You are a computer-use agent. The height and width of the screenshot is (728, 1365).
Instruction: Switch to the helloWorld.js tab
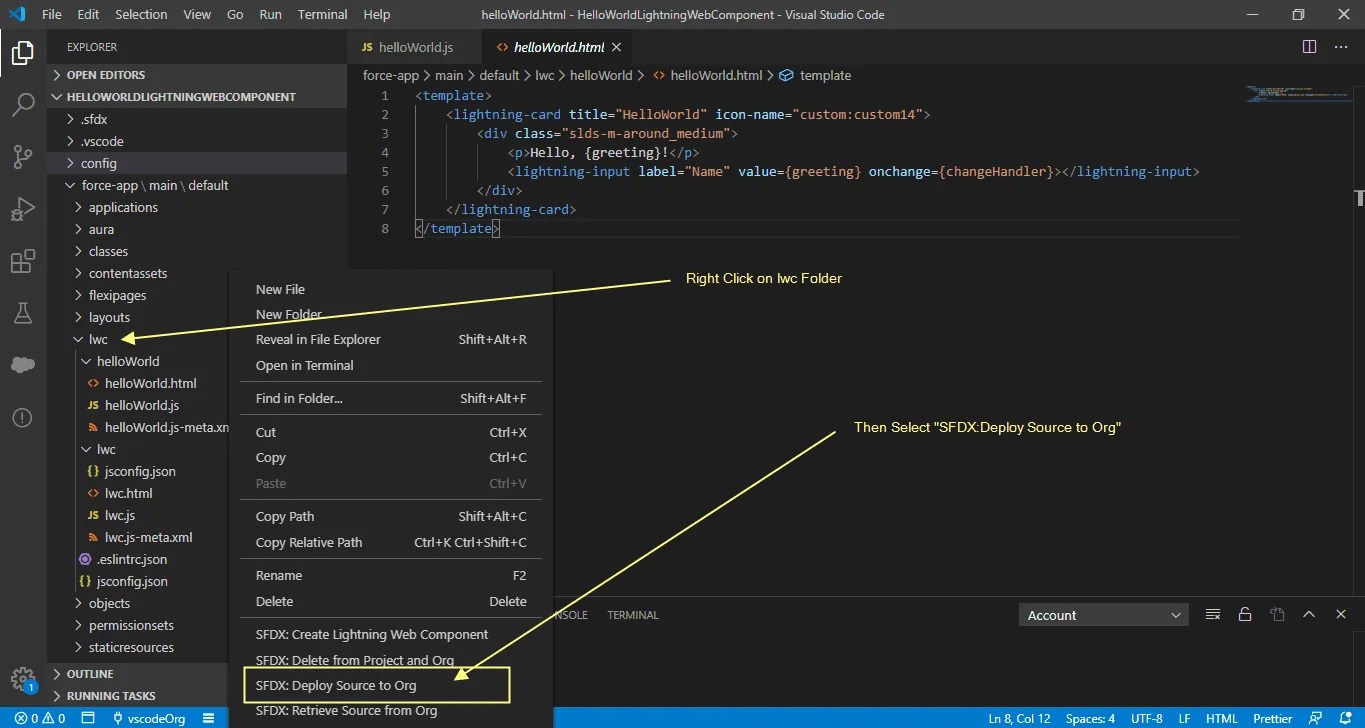(413, 46)
